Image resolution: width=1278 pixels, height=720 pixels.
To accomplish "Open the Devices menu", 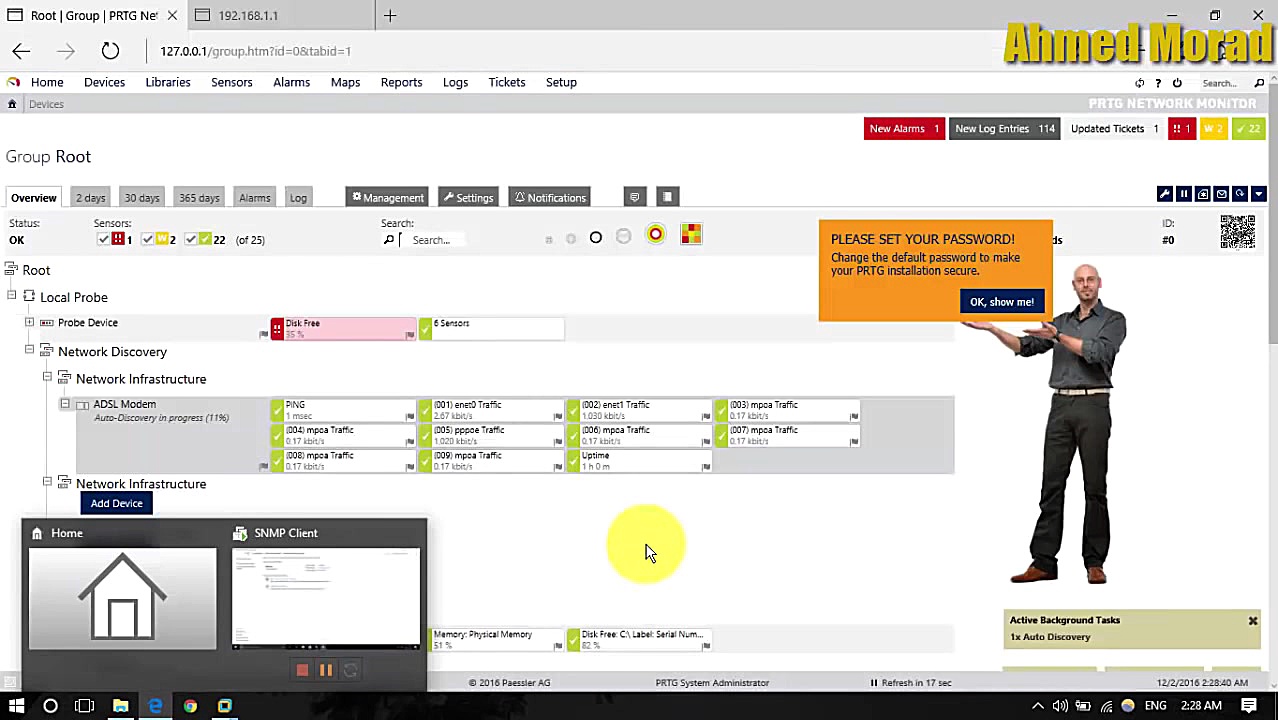I will point(104,82).
